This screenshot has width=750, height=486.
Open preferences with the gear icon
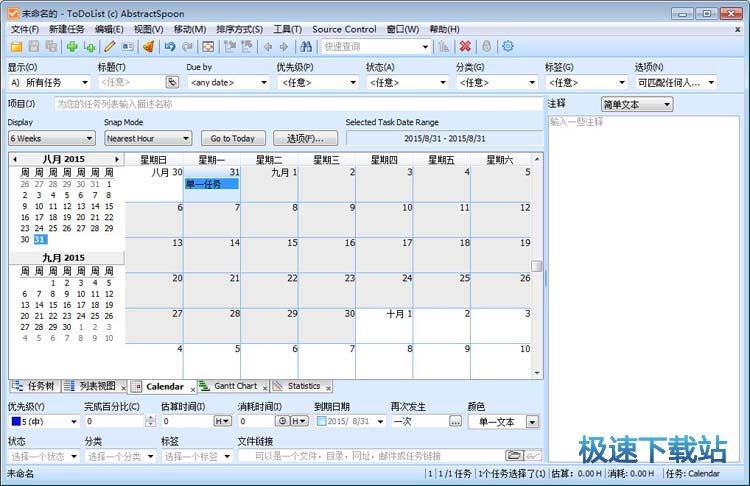coord(508,46)
